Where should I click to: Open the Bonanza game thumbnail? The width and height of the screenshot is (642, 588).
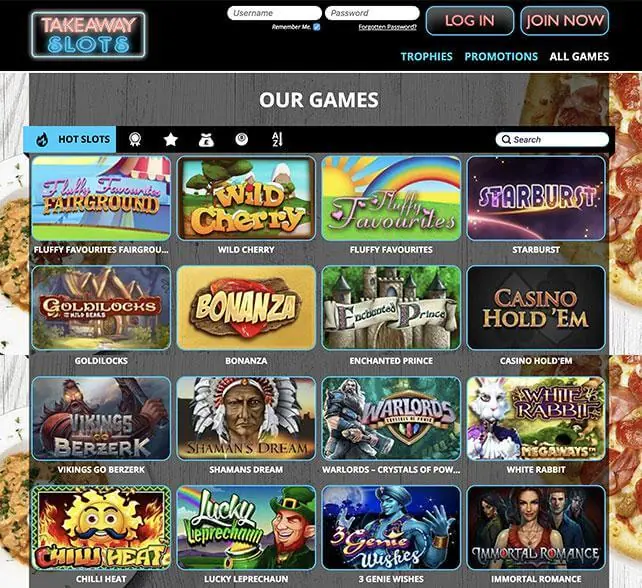pos(246,308)
